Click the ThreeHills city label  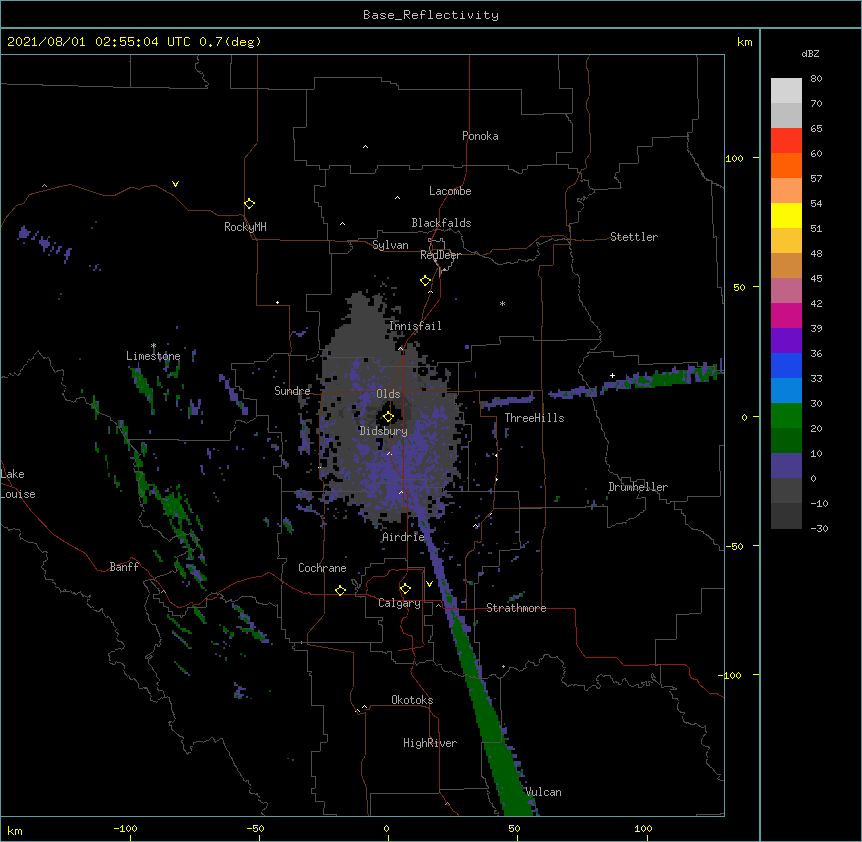[x=534, y=418]
